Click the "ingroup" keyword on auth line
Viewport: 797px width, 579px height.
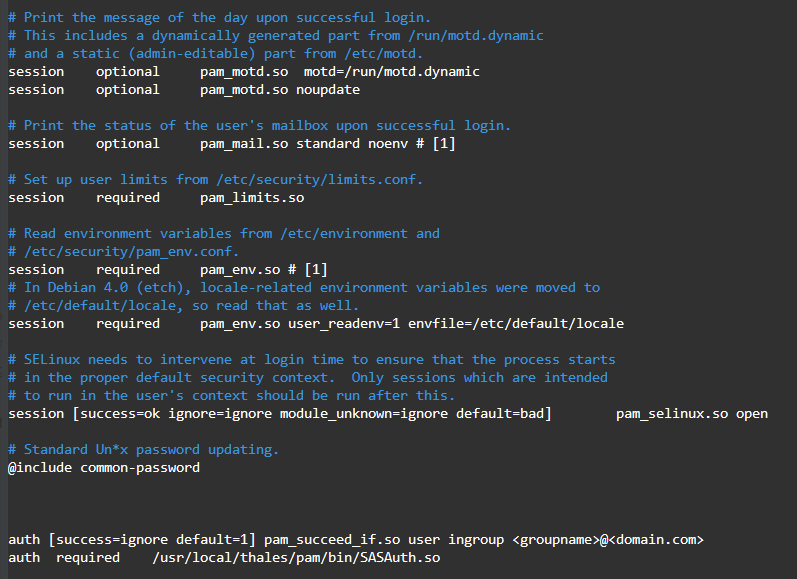(475, 539)
